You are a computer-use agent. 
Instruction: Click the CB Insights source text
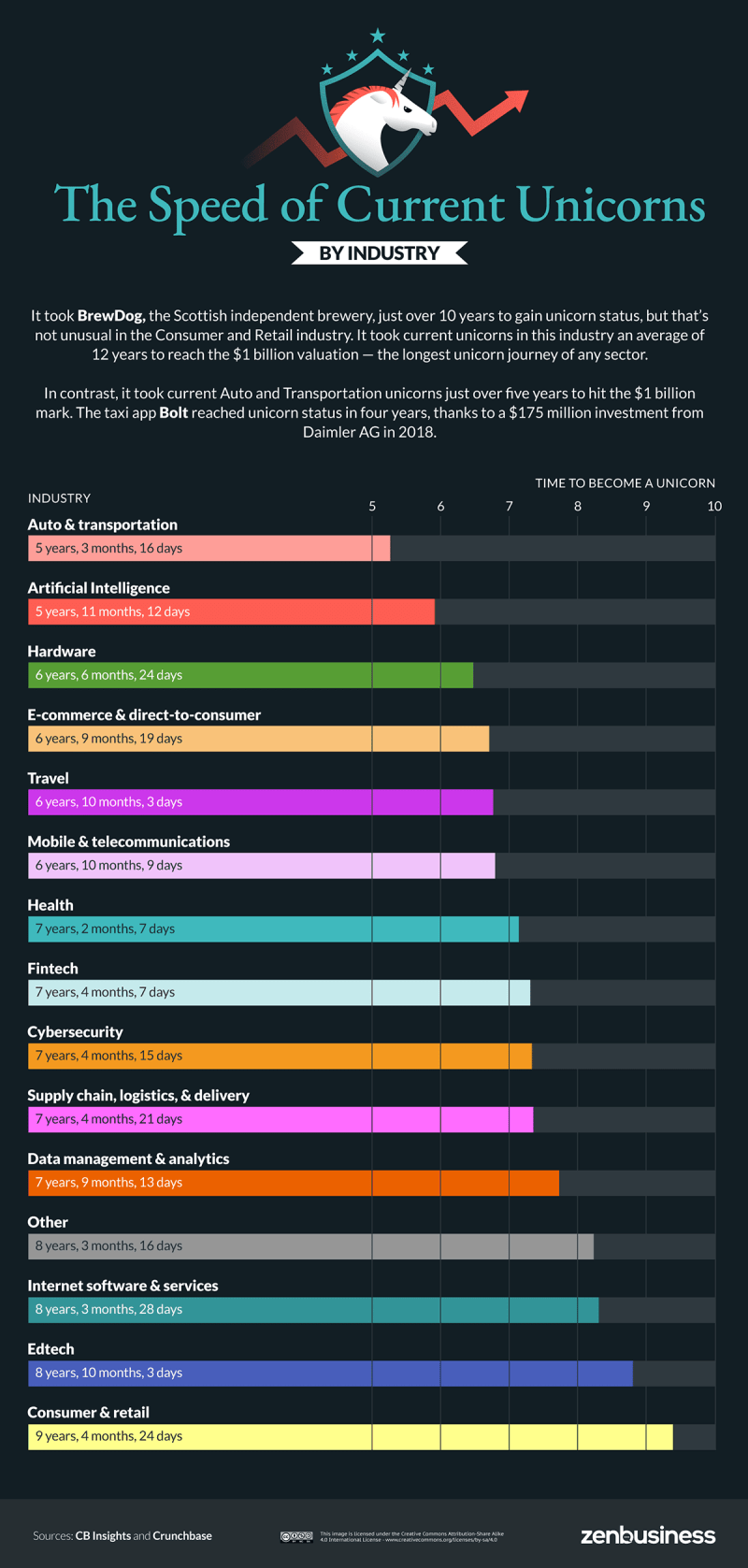click(103, 1535)
